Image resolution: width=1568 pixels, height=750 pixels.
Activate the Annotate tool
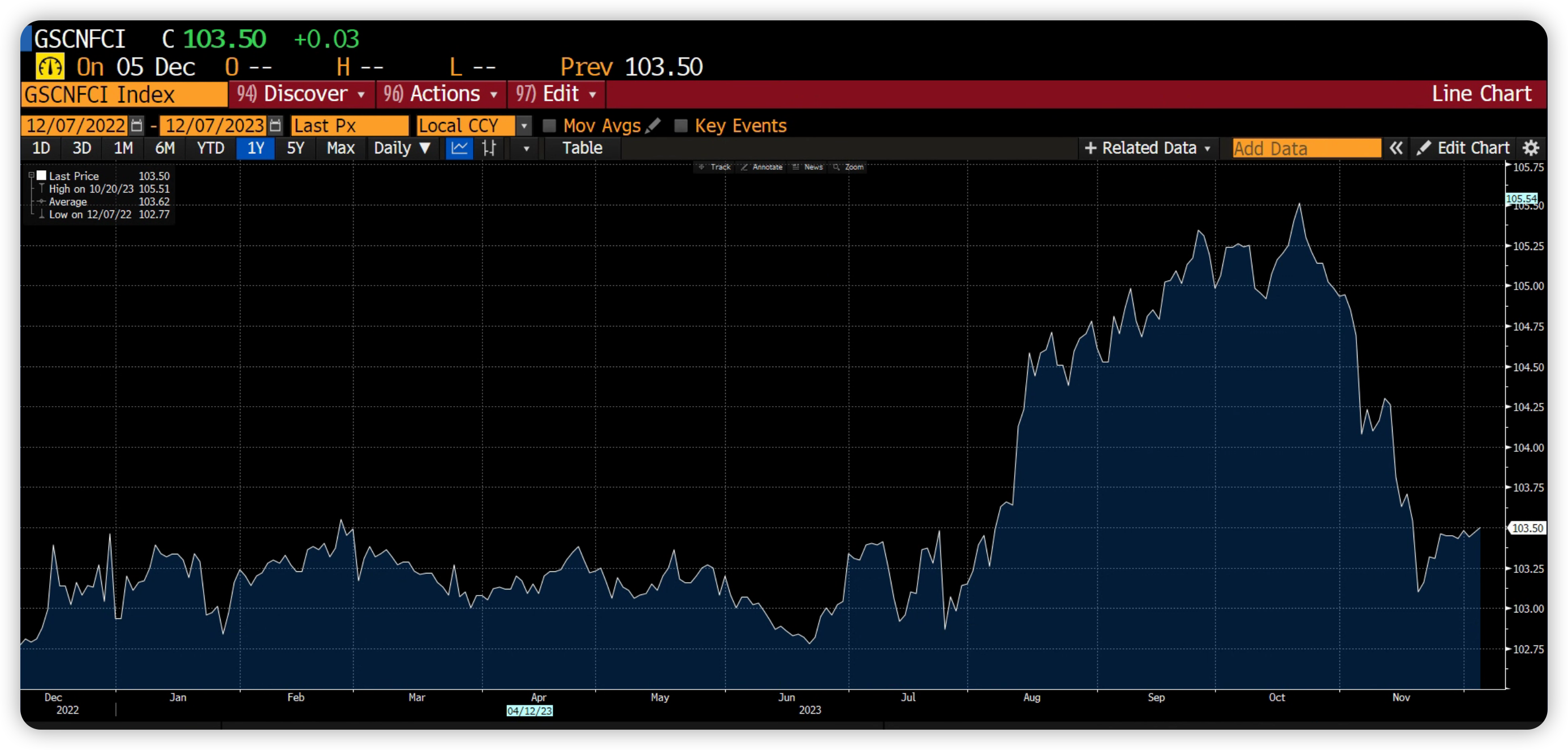pos(761,167)
